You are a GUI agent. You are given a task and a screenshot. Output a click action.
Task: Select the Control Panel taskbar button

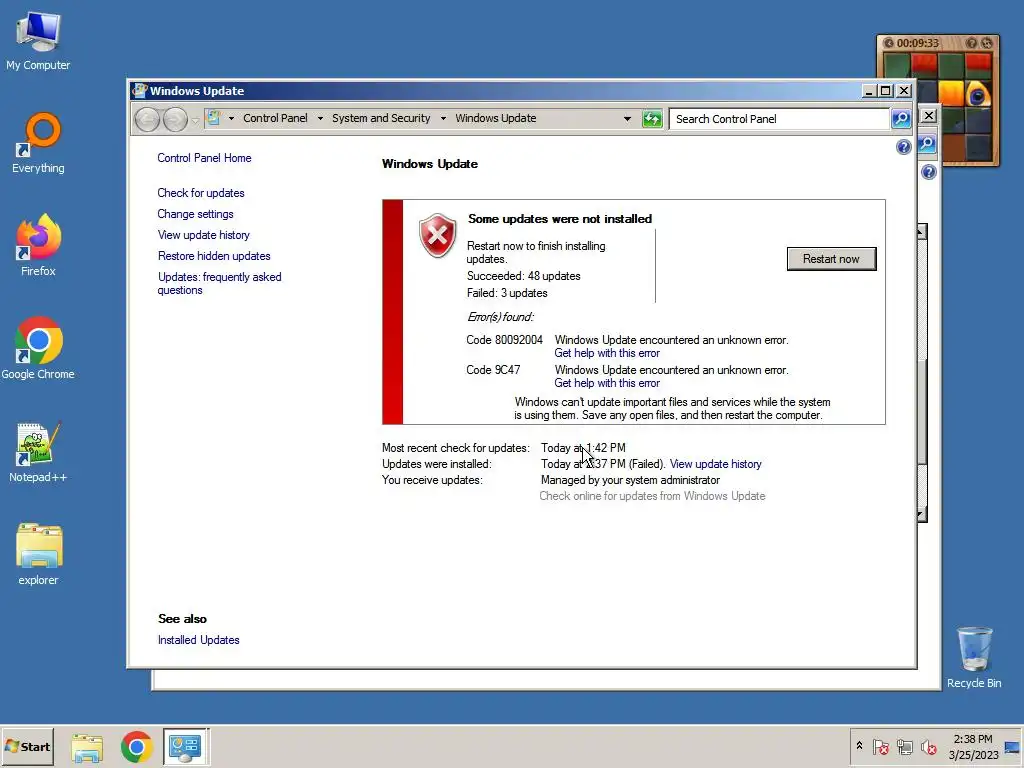pyautogui.click(x=185, y=747)
